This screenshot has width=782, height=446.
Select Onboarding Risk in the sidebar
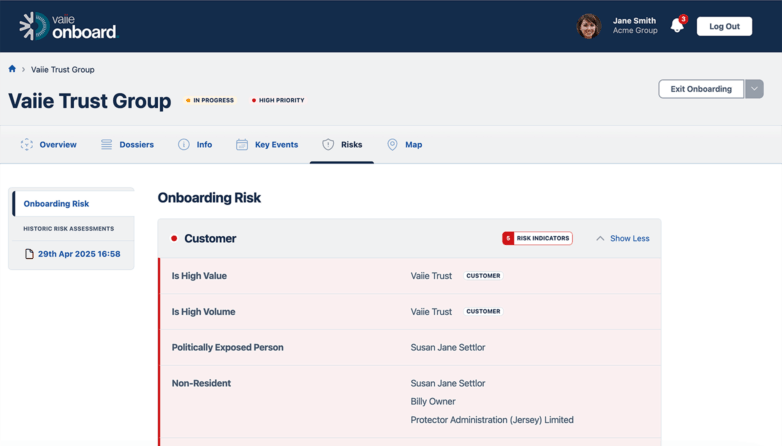click(57, 204)
